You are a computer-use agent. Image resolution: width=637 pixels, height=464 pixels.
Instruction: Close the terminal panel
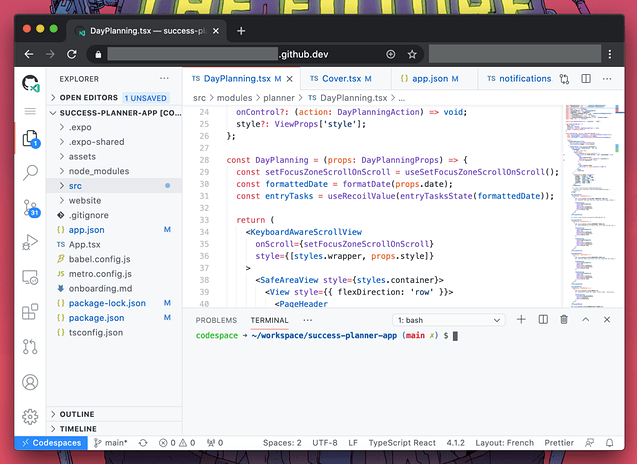pos(607,320)
